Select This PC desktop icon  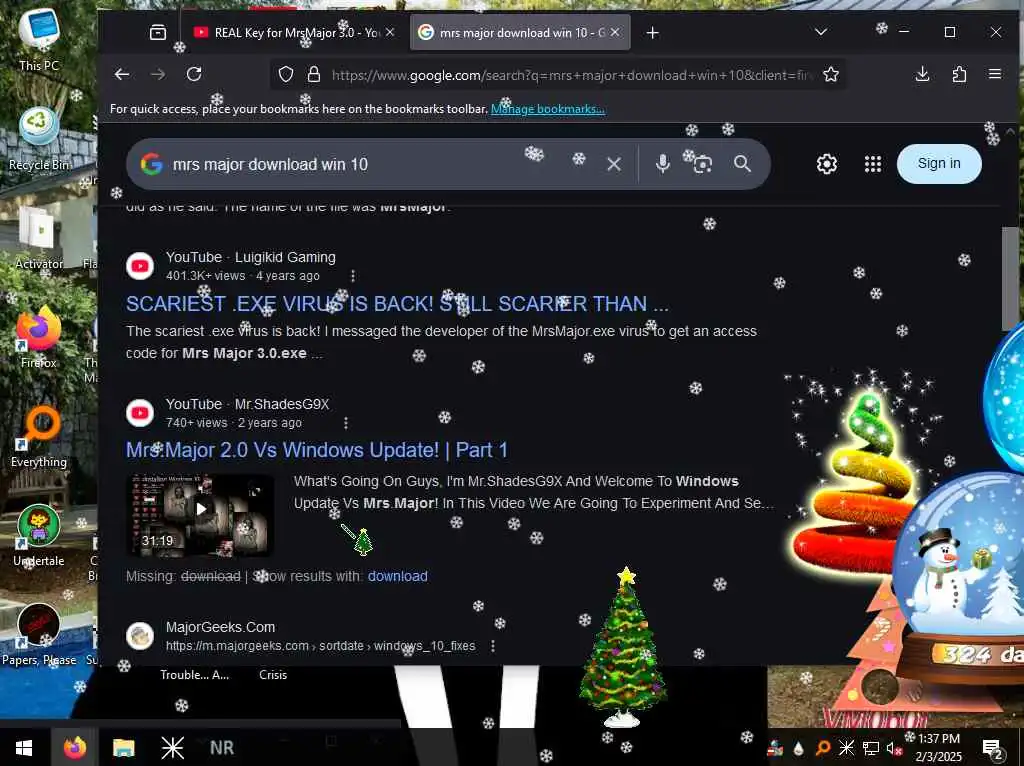pyautogui.click(x=39, y=39)
